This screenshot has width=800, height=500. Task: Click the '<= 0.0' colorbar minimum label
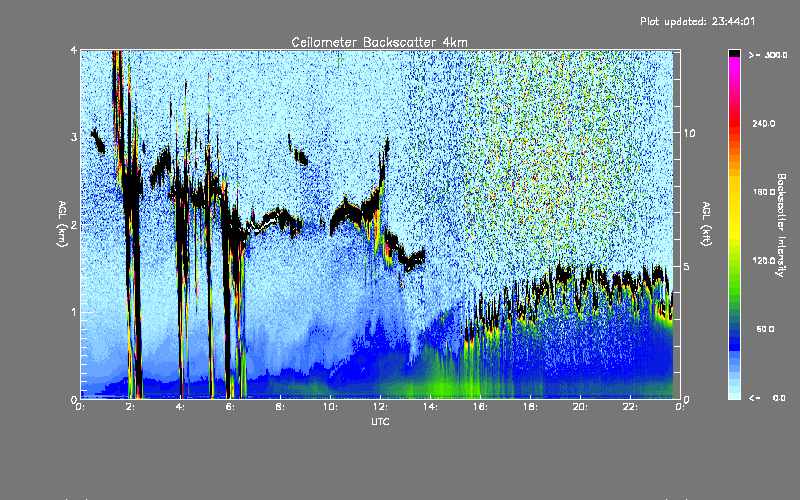[x=767, y=398]
